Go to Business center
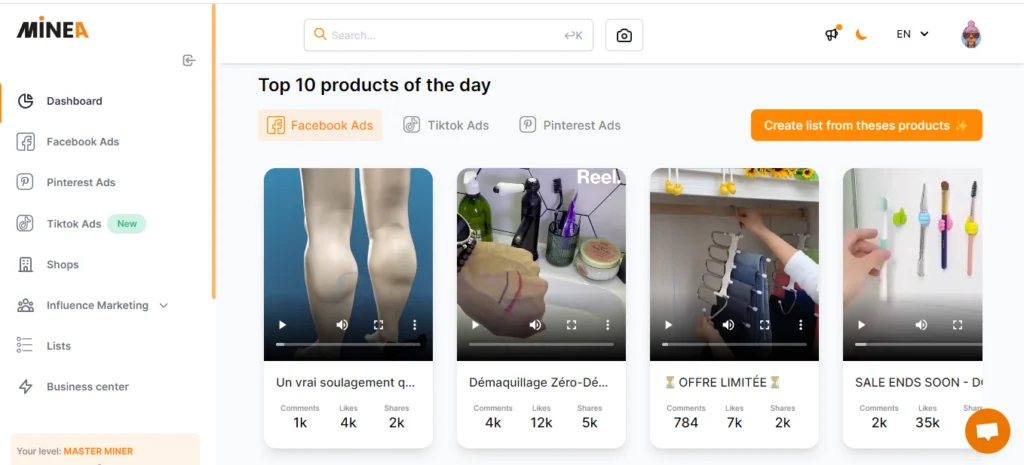This screenshot has height=465, width=1024. (87, 387)
